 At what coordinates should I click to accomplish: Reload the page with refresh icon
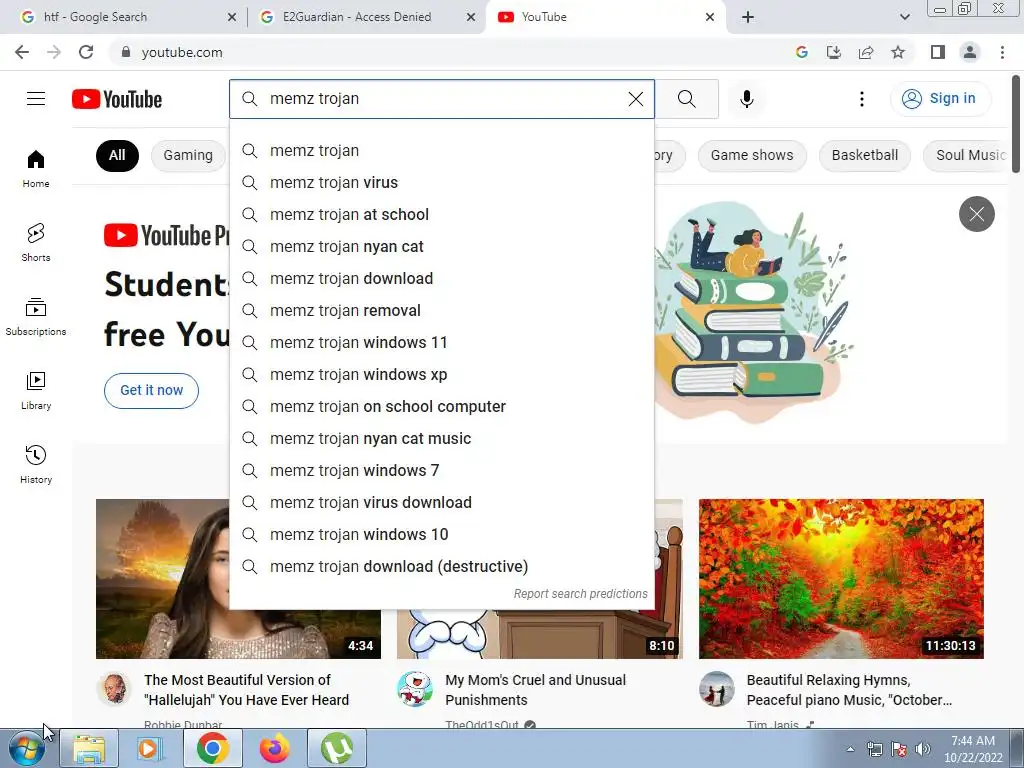click(x=86, y=52)
